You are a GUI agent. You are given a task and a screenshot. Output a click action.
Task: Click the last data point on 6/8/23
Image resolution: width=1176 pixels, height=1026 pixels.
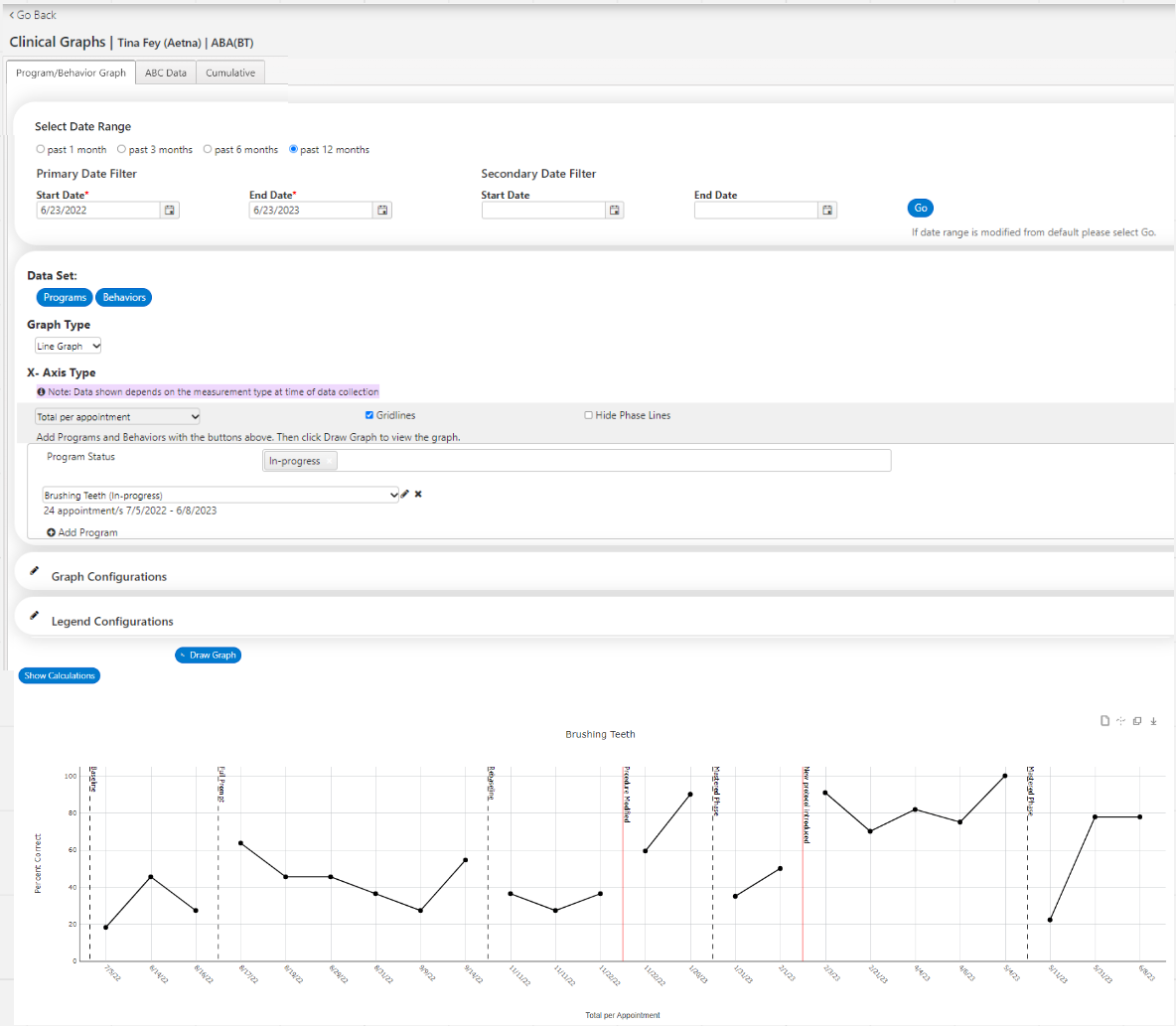[x=1140, y=816]
